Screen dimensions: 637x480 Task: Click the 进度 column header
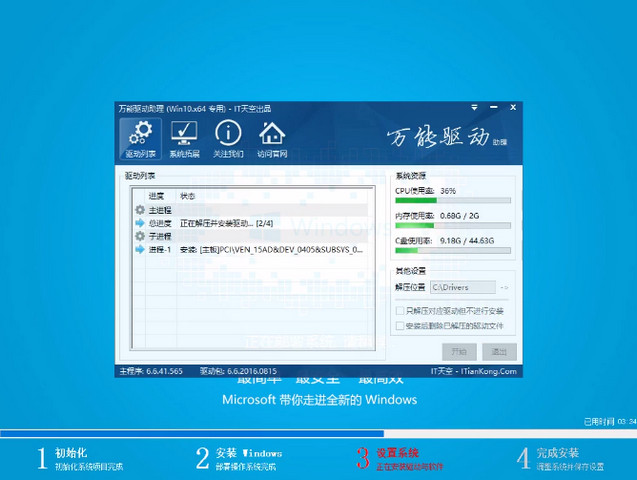pos(156,196)
